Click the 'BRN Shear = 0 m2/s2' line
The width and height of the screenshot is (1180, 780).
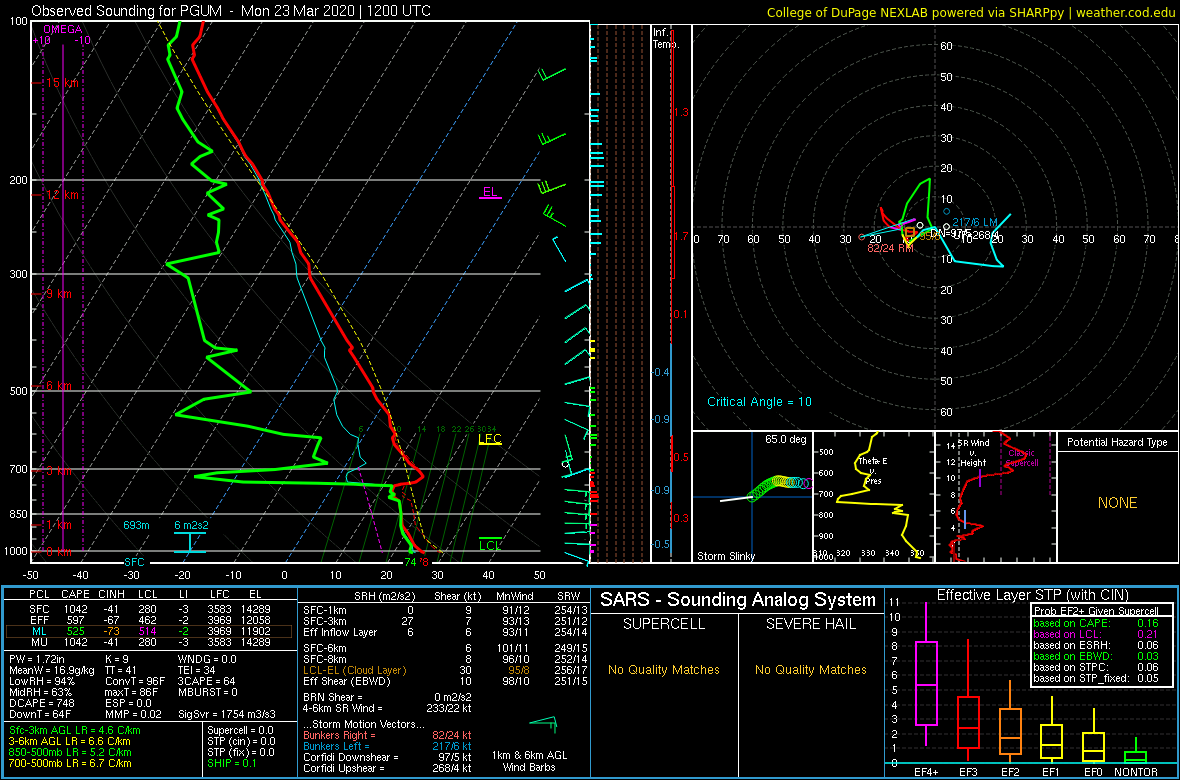(x=387, y=696)
